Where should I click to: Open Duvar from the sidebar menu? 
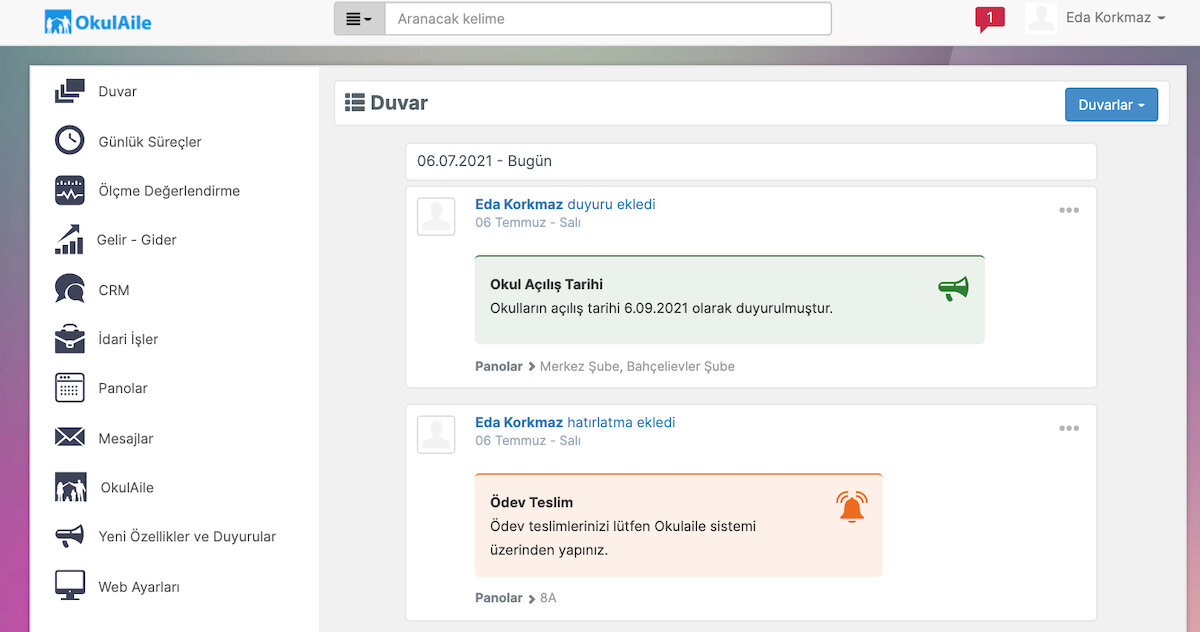(118, 92)
